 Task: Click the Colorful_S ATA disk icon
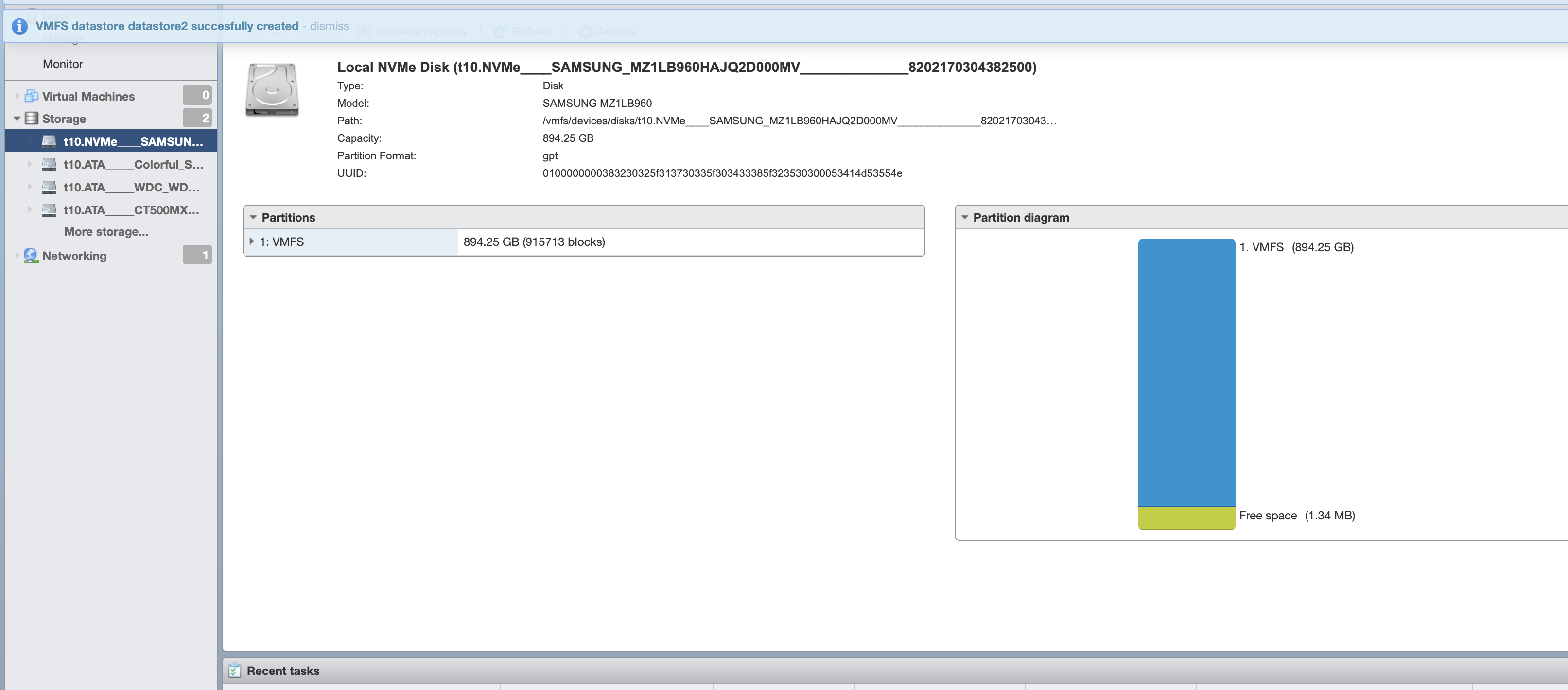click(x=49, y=164)
